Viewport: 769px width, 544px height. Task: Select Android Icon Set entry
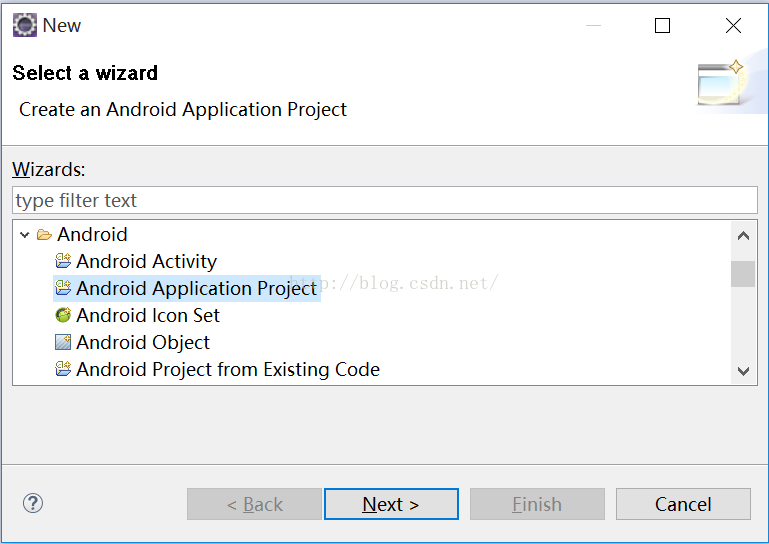click(148, 315)
